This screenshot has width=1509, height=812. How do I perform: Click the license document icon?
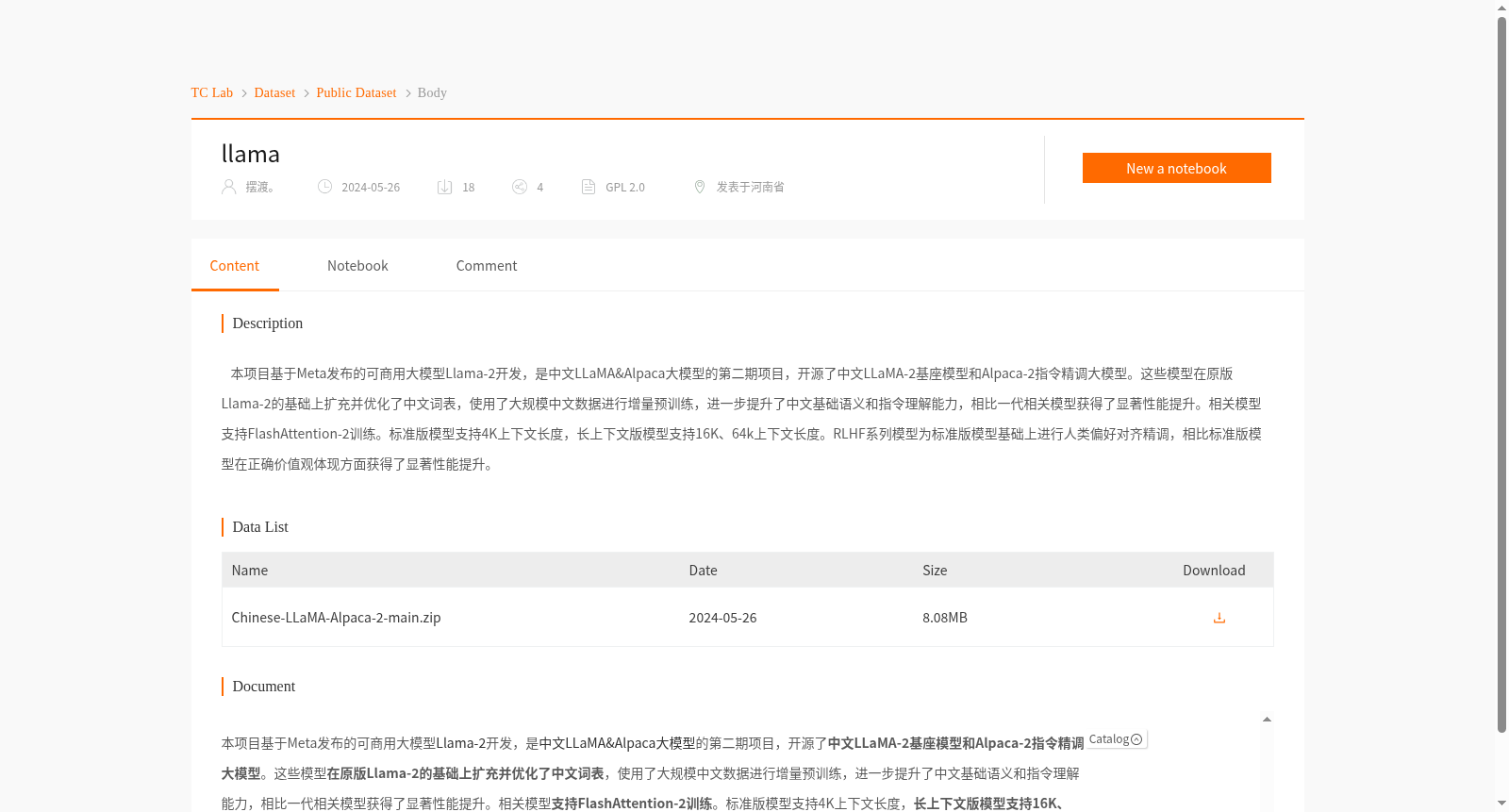tap(589, 187)
